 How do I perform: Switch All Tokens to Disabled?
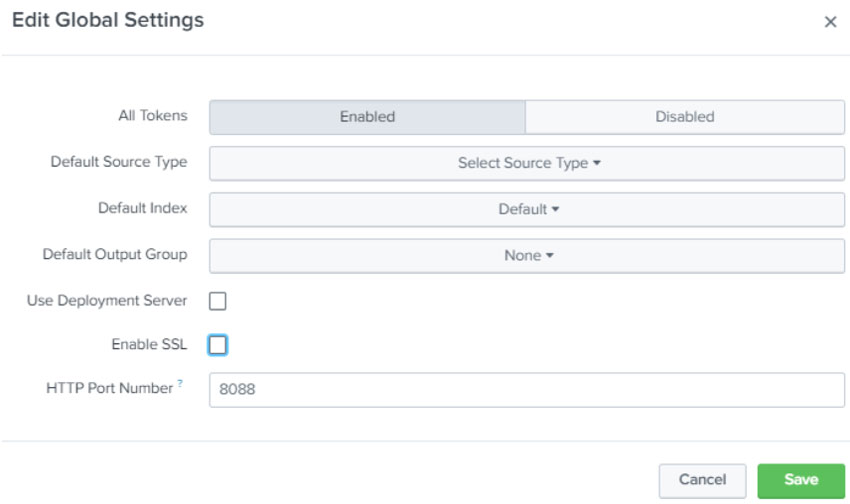684,117
